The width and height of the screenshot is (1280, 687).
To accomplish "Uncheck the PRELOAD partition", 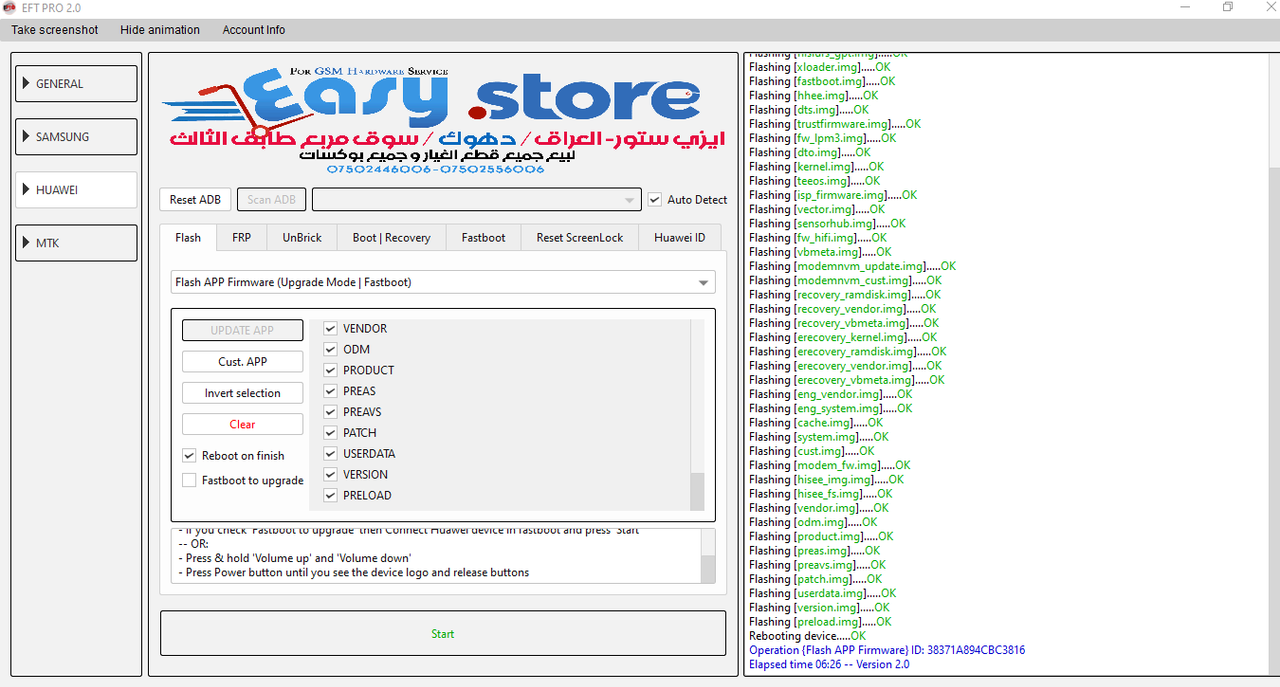I will pyautogui.click(x=330, y=496).
